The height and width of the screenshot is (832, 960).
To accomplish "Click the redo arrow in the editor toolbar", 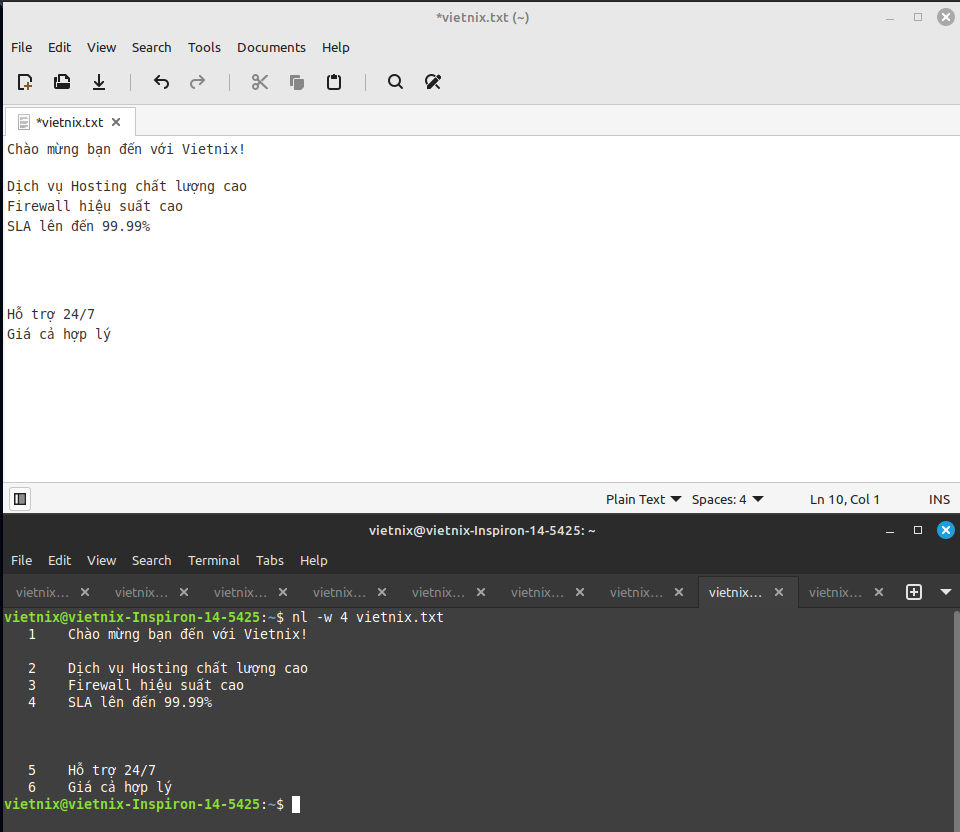I will tap(197, 82).
